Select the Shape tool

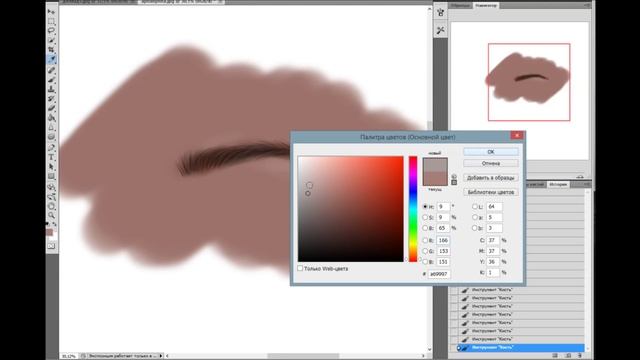tap(51, 176)
